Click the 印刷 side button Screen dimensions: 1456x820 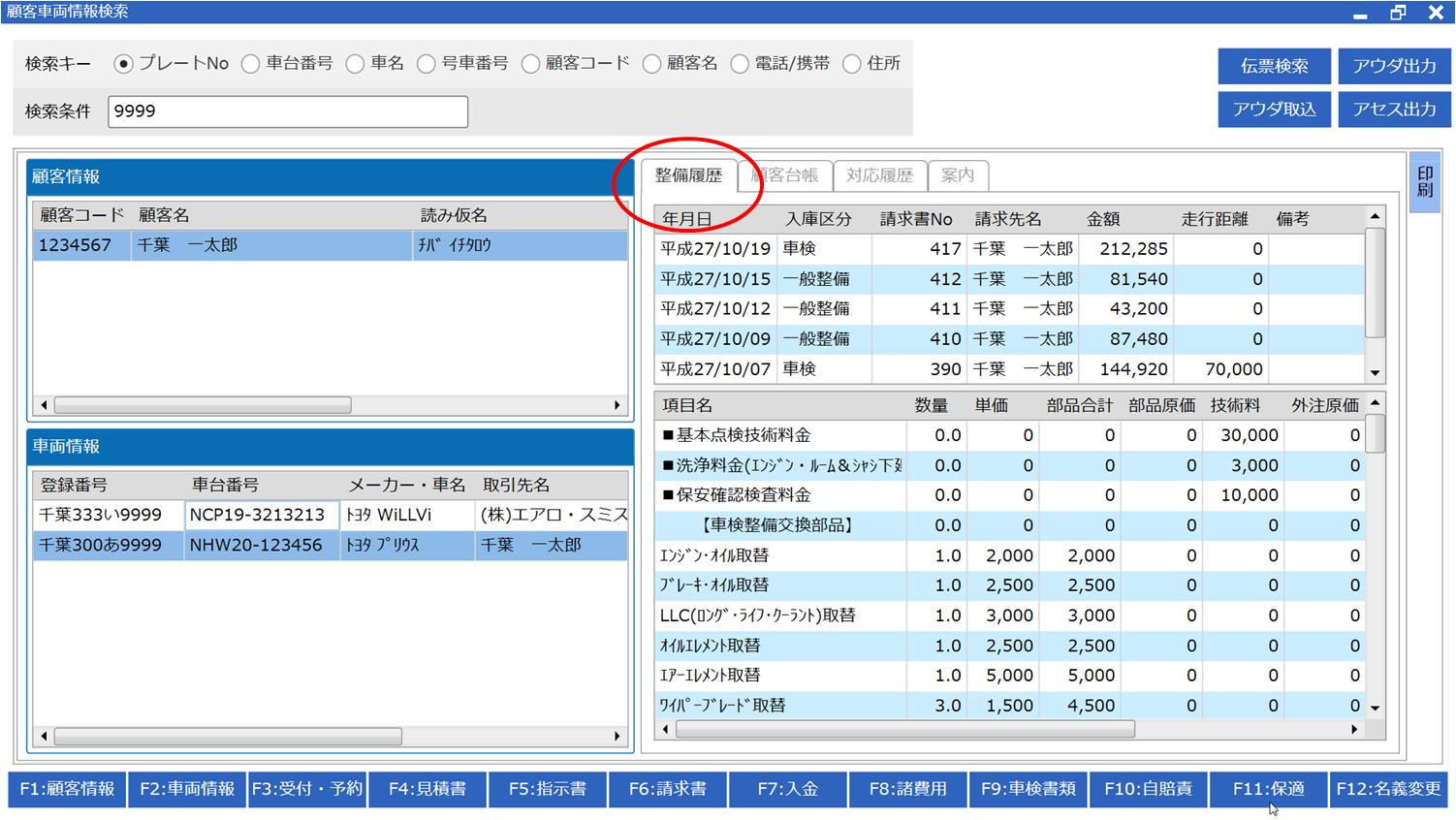1425,182
